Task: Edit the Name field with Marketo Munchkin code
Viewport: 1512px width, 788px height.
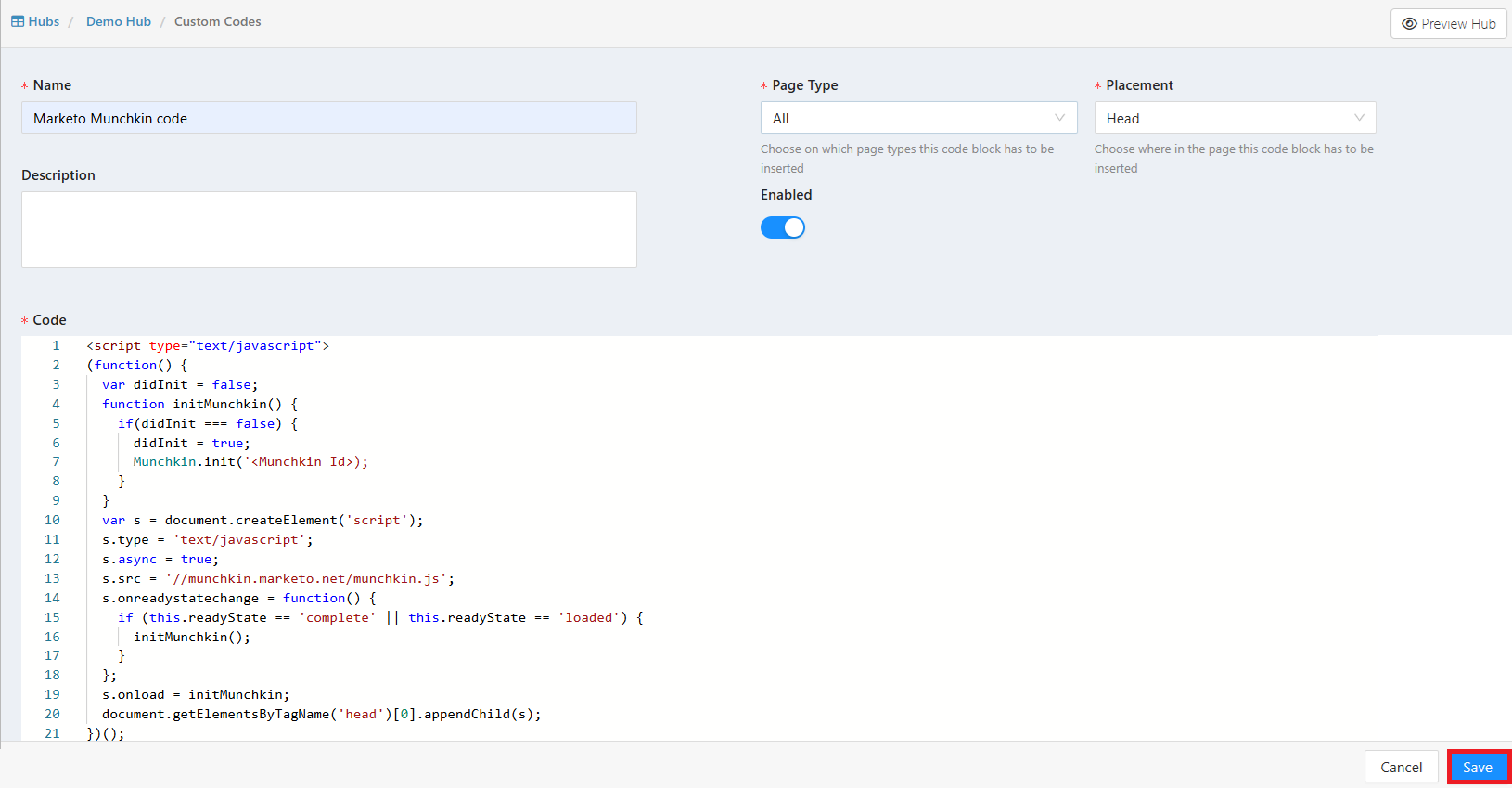Action: (329, 118)
